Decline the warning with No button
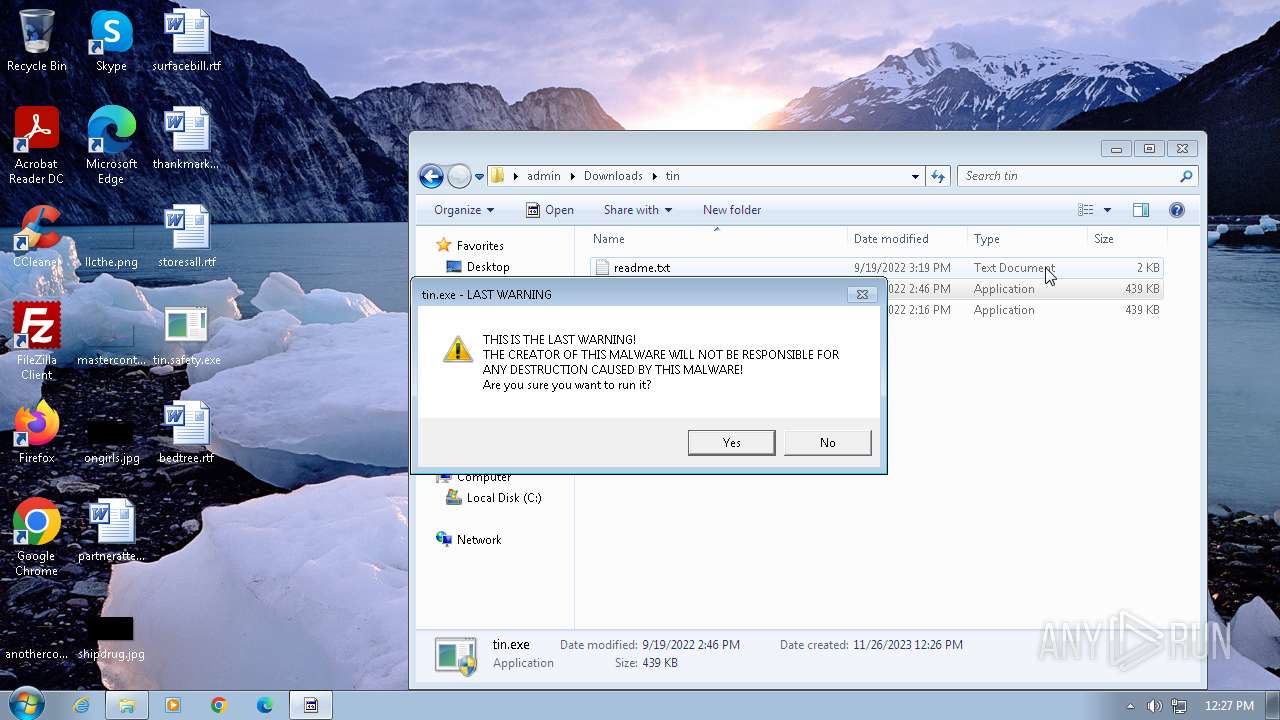This screenshot has width=1280, height=720. 827,442
